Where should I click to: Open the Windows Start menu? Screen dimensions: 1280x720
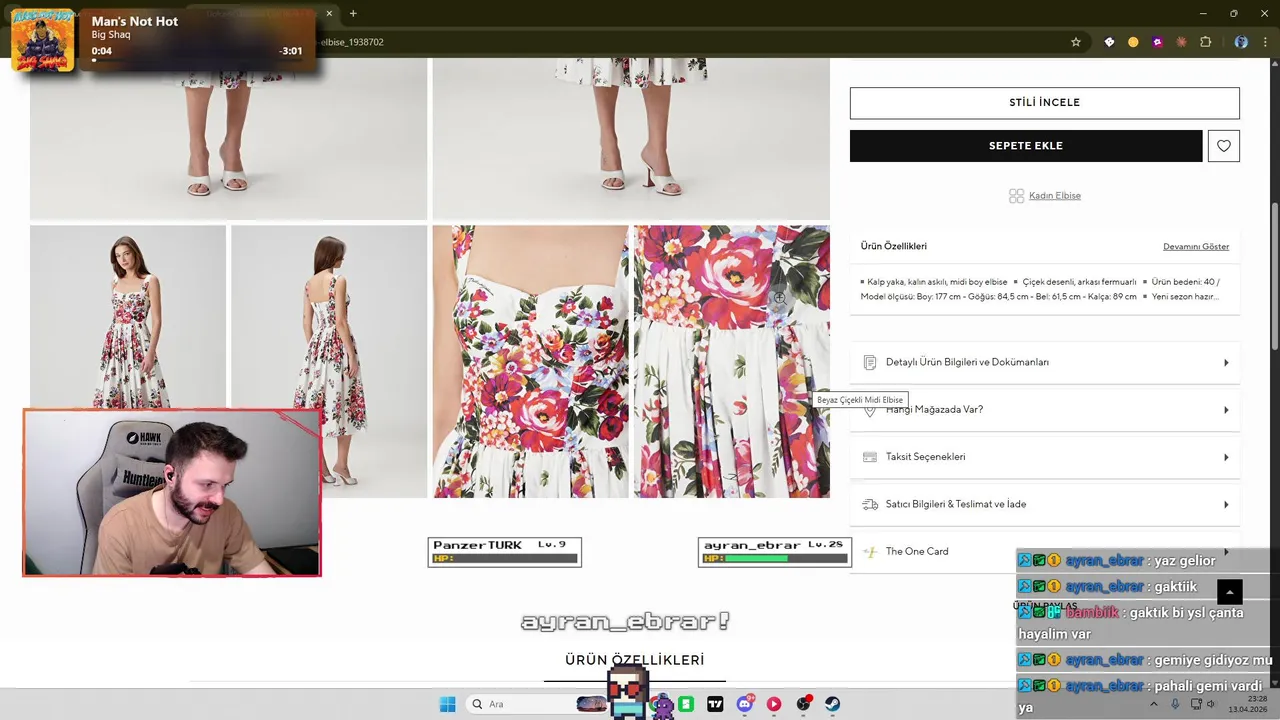pos(447,704)
